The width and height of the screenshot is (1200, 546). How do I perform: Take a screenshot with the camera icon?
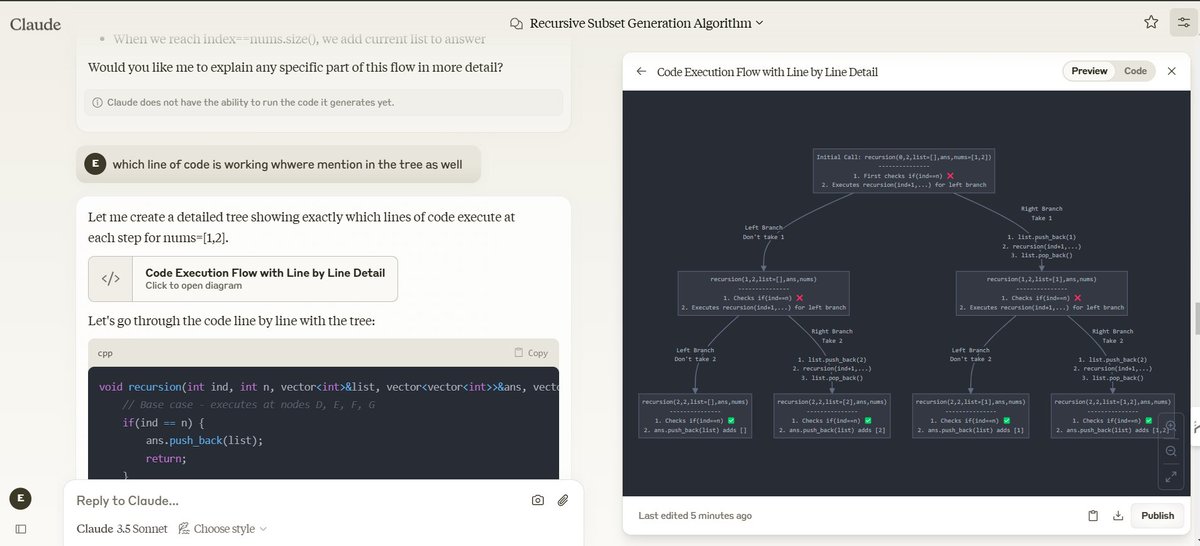[x=538, y=500]
